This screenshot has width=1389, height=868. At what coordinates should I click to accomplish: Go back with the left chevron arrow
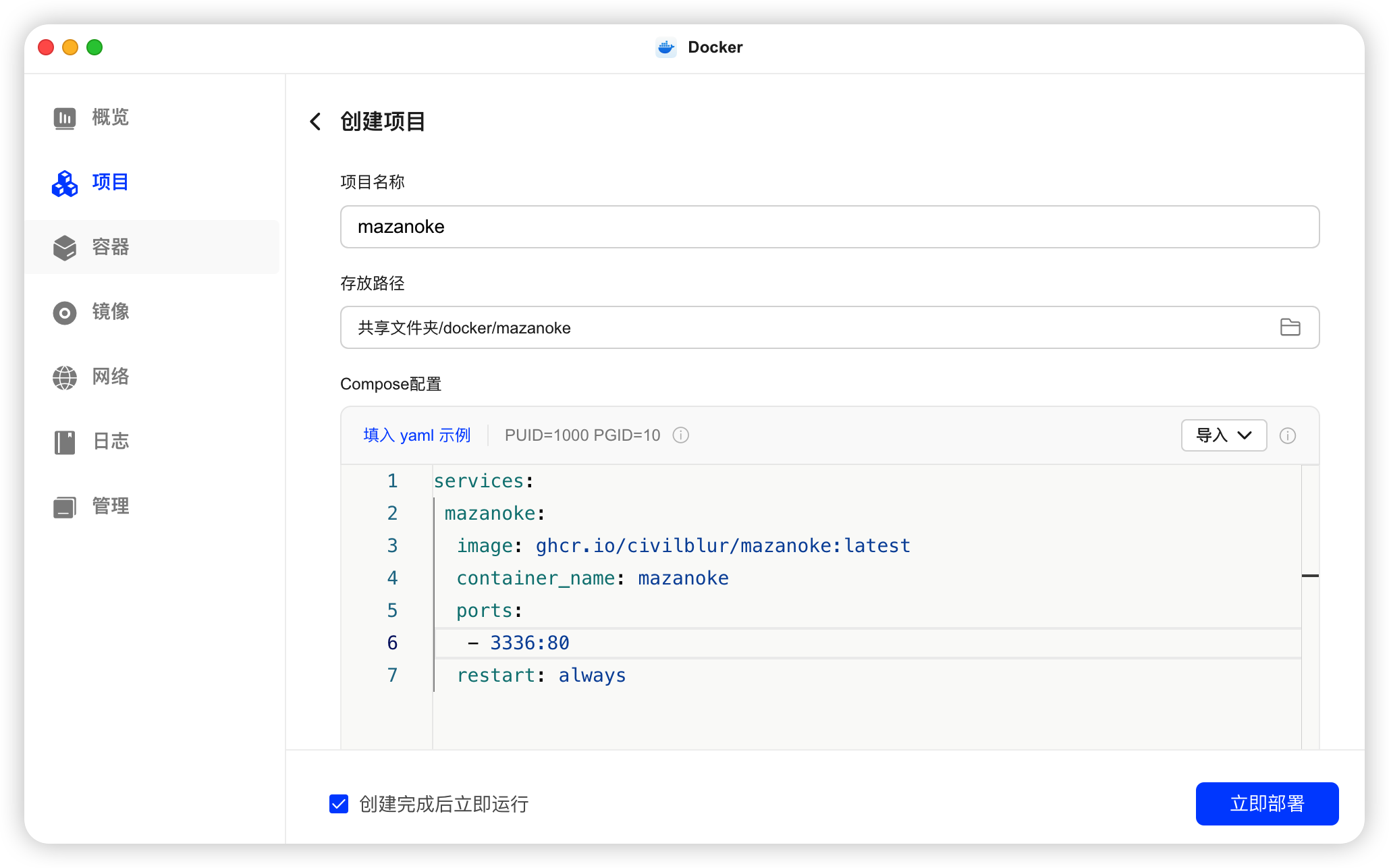click(315, 121)
